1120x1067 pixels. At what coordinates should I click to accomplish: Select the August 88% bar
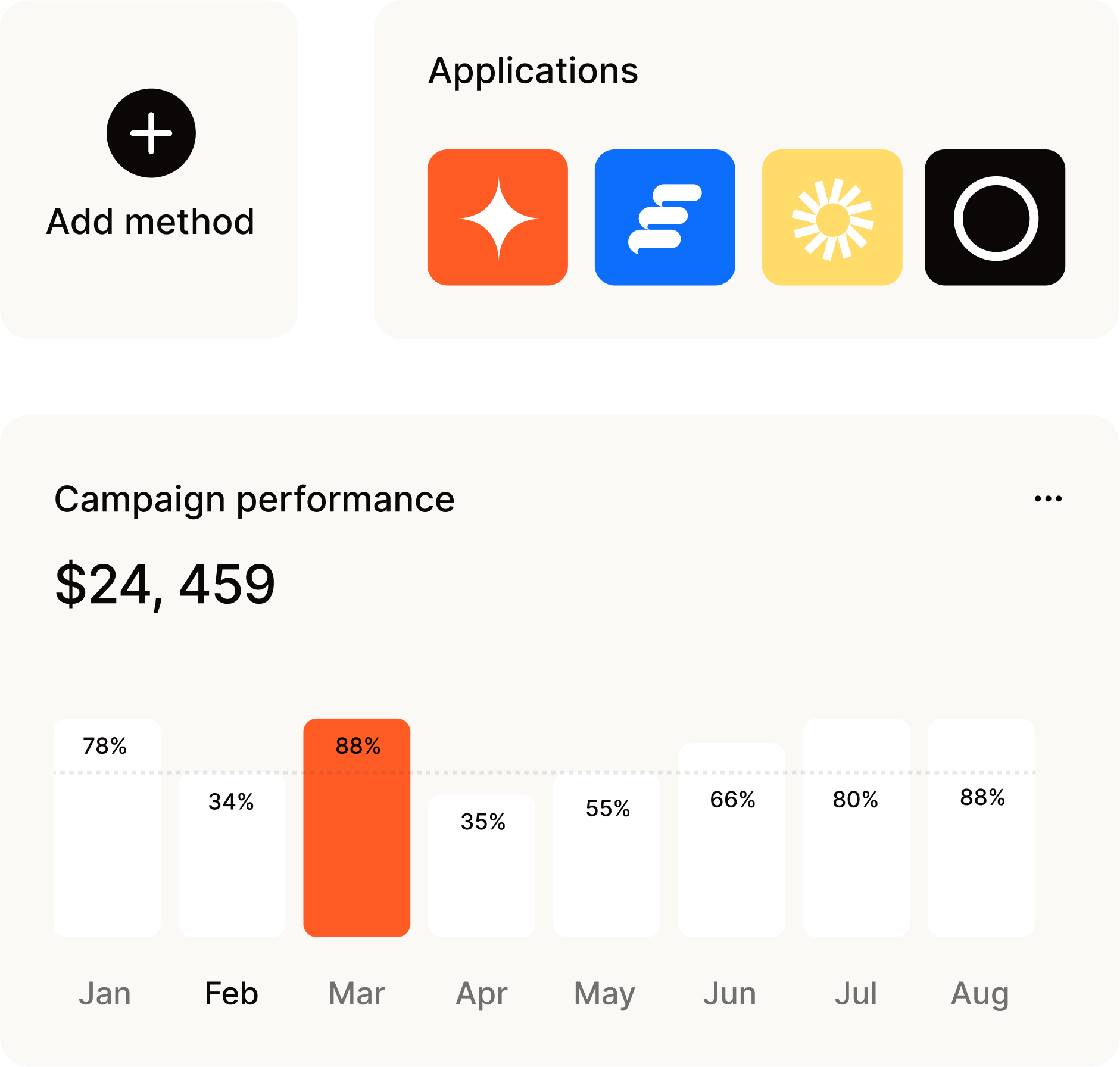[x=981, y=828]
